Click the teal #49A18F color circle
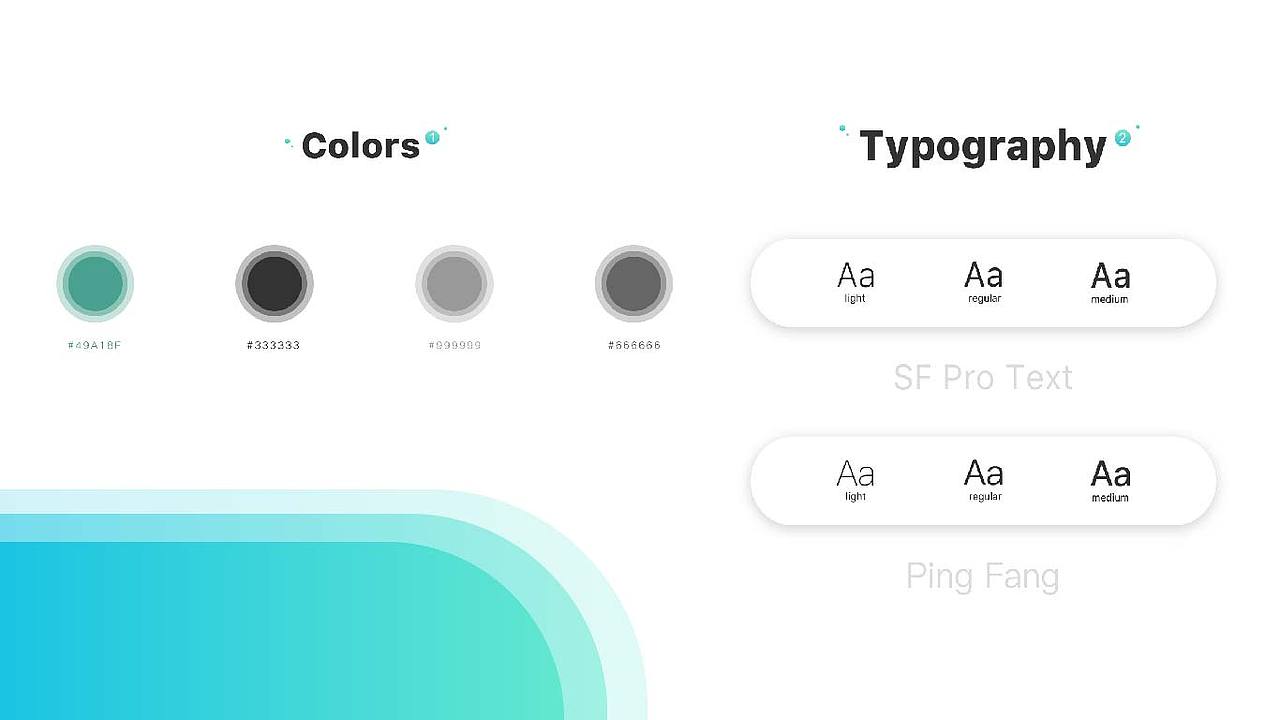 tap(95, 284)
